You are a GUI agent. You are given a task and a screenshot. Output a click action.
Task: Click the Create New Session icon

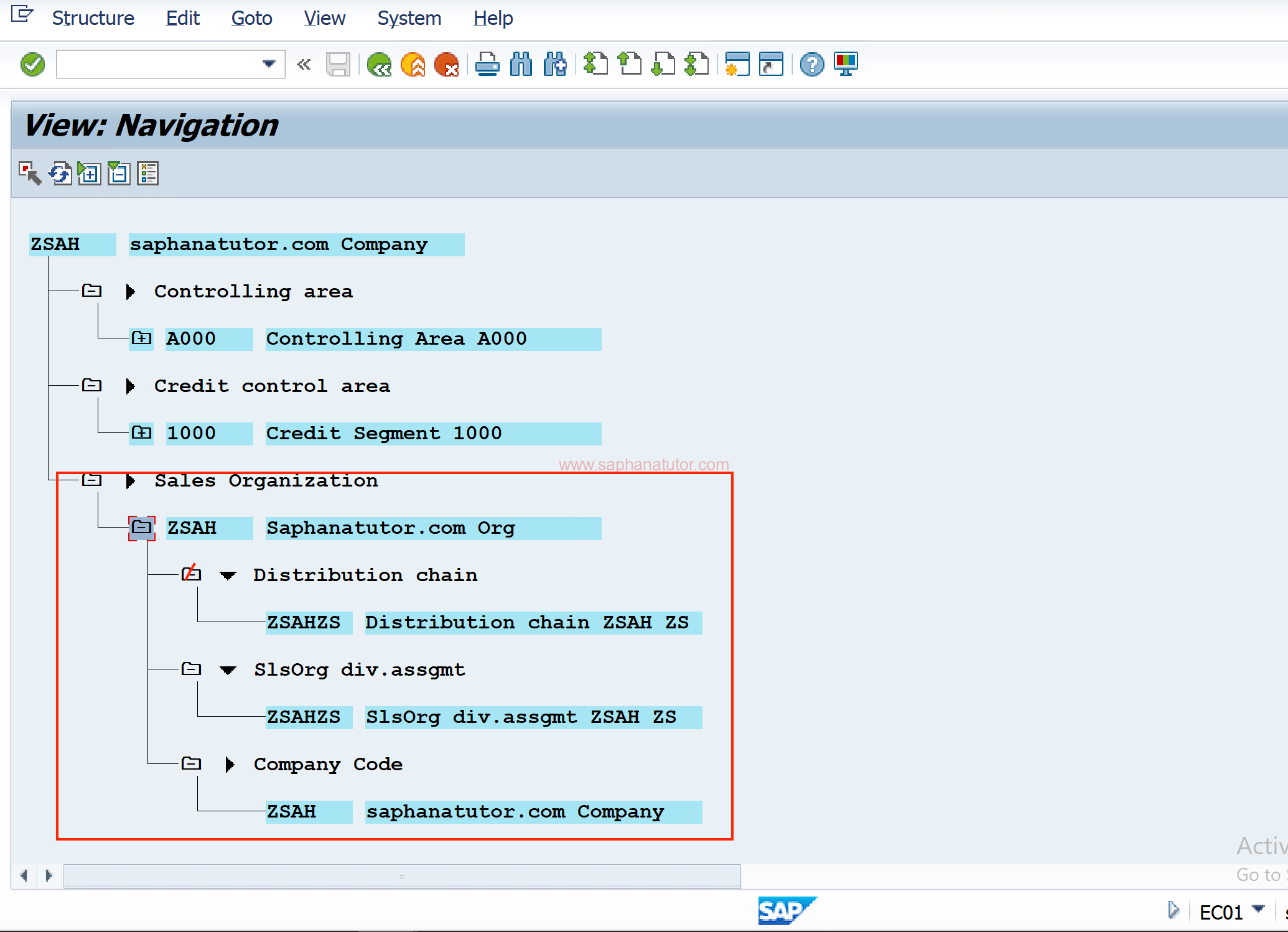(737, 64)
